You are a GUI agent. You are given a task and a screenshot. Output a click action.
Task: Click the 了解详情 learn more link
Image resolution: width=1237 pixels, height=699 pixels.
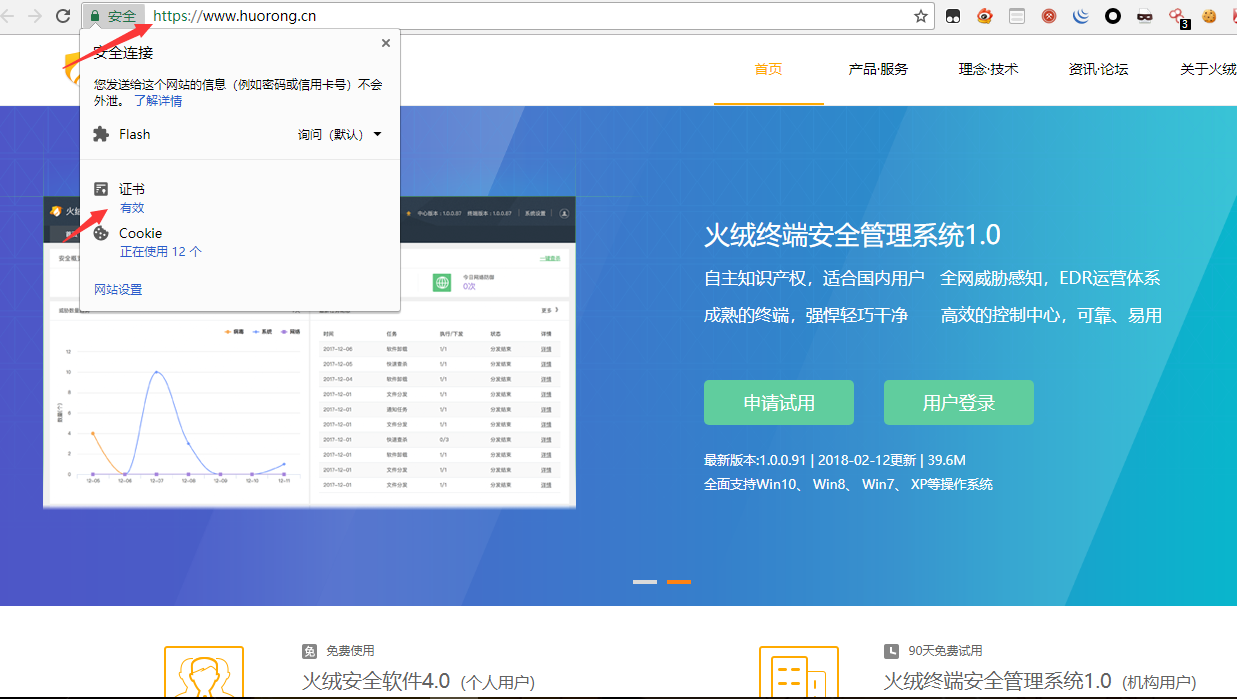click(158, 101)
